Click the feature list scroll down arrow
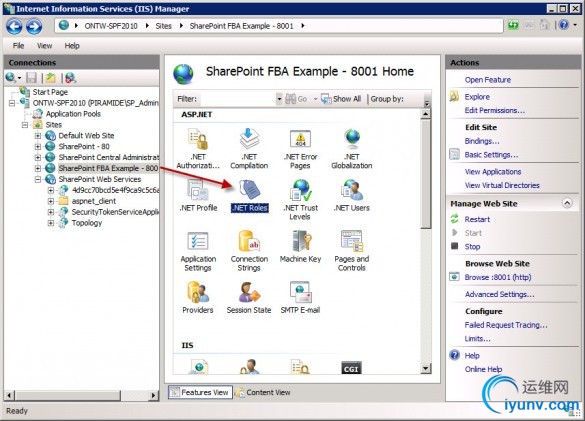The image size is (585, 421). (x=425, y=369)
